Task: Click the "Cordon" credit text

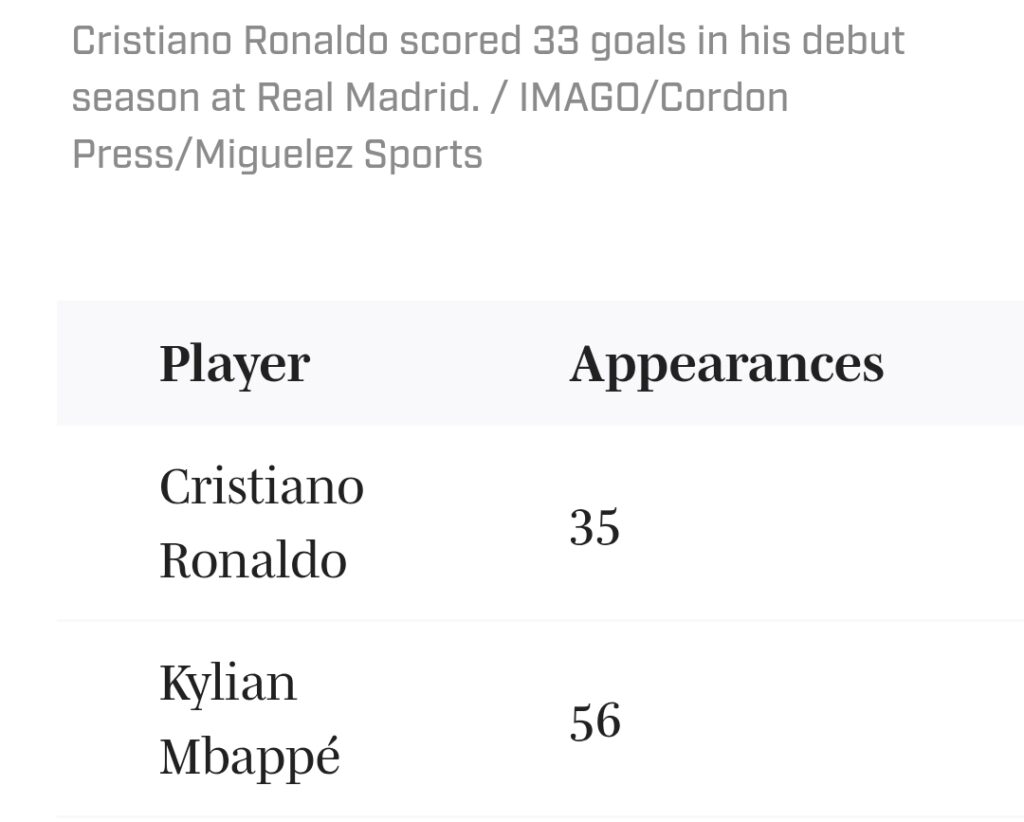Action: click(725, 98)
